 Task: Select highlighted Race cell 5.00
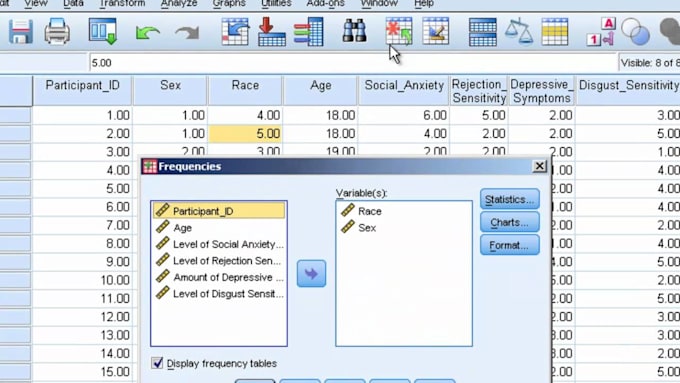[x=245, y=134]
